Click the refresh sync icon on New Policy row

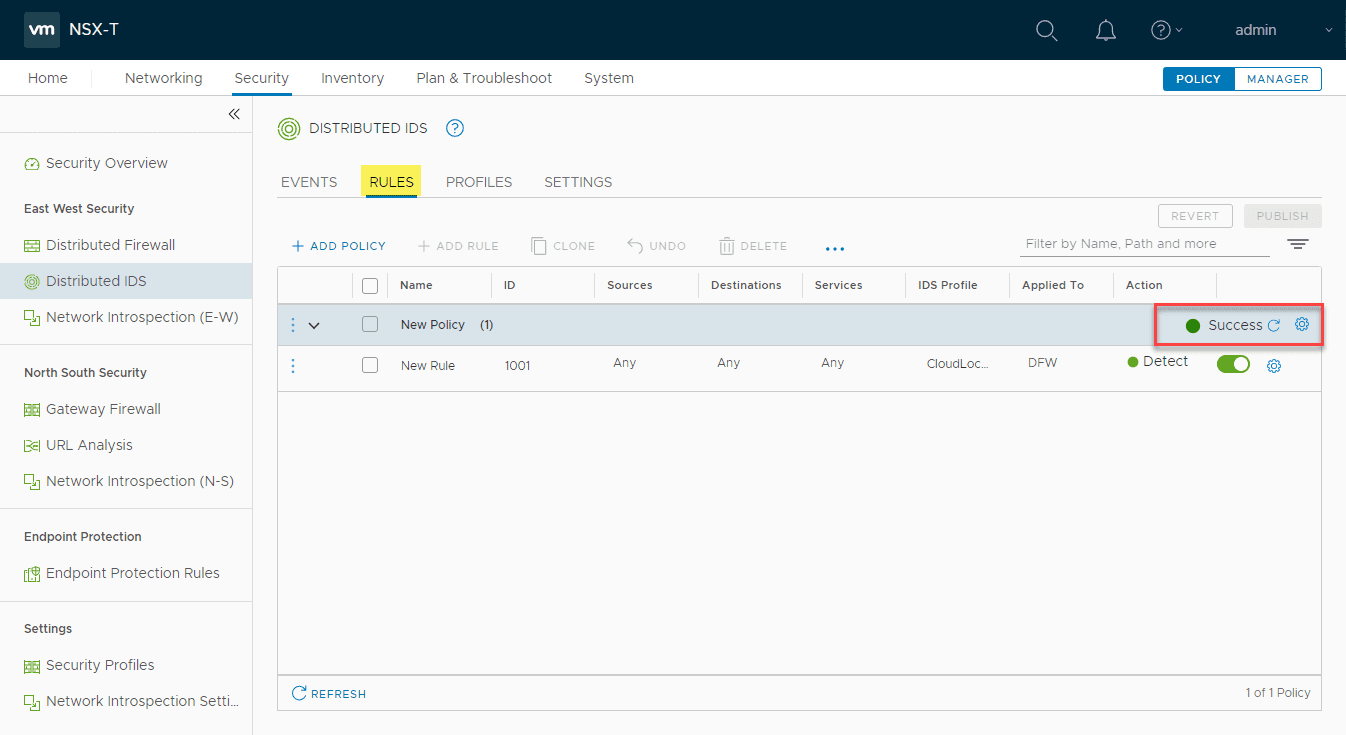click(1272, 324)
